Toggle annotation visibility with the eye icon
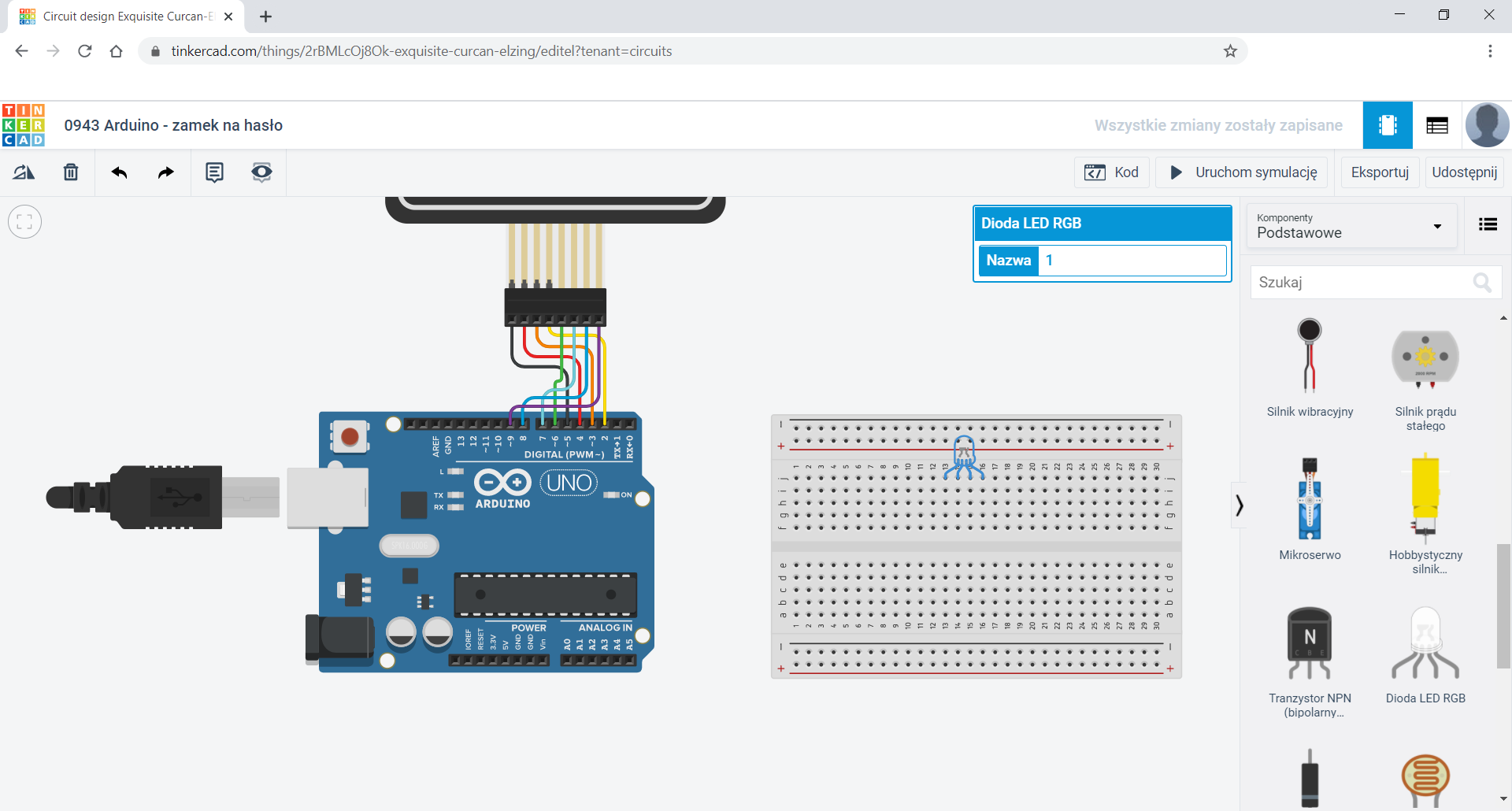1512x811 pixels. (261, 172)
